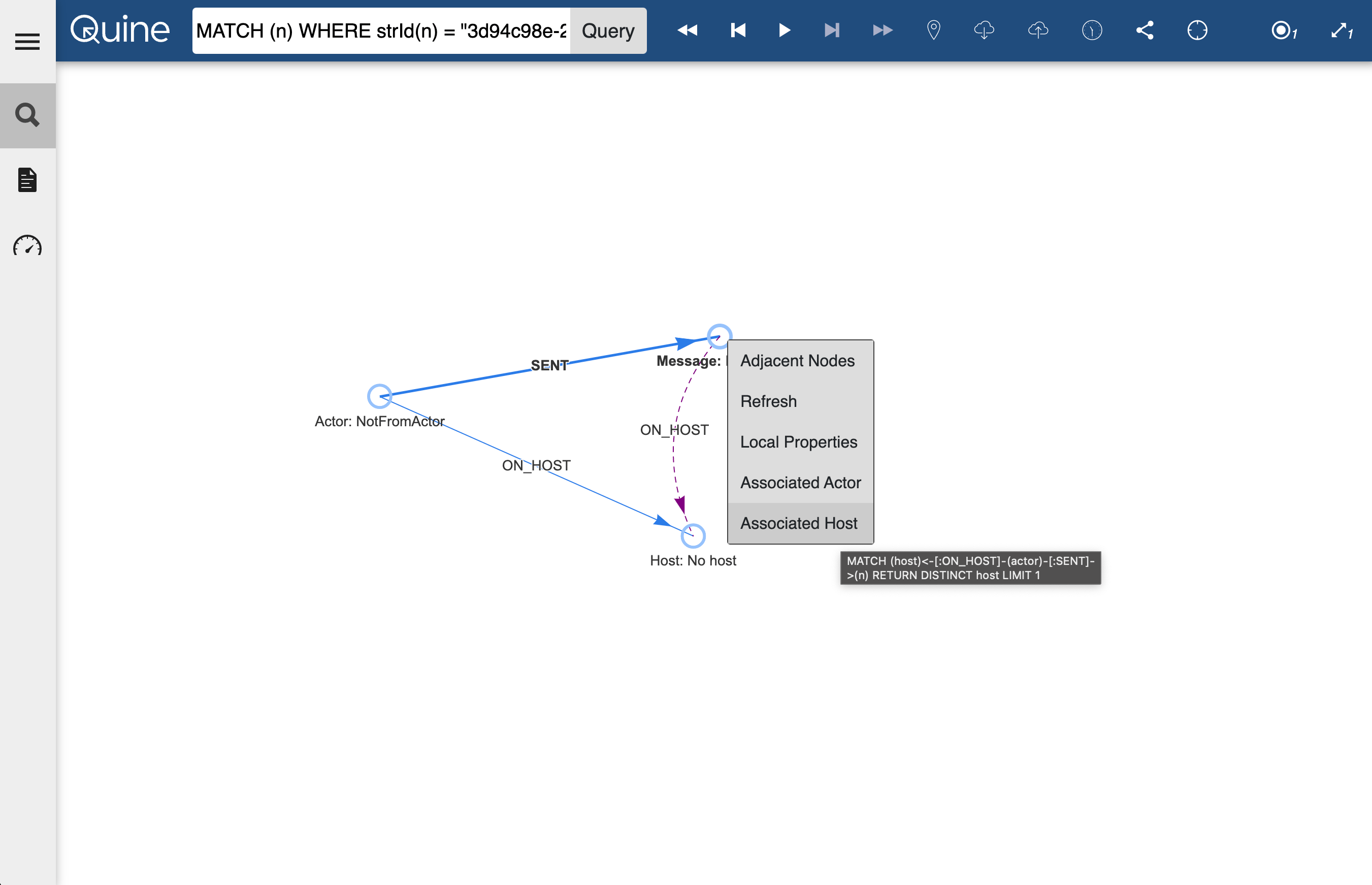The height and width of the screenshot is (885, 1372).
Task: Open the search exploration sidebar tab
Action: [27, 115]
